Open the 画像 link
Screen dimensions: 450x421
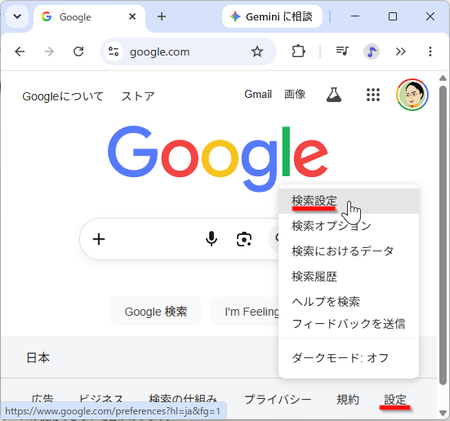point(295,94)
